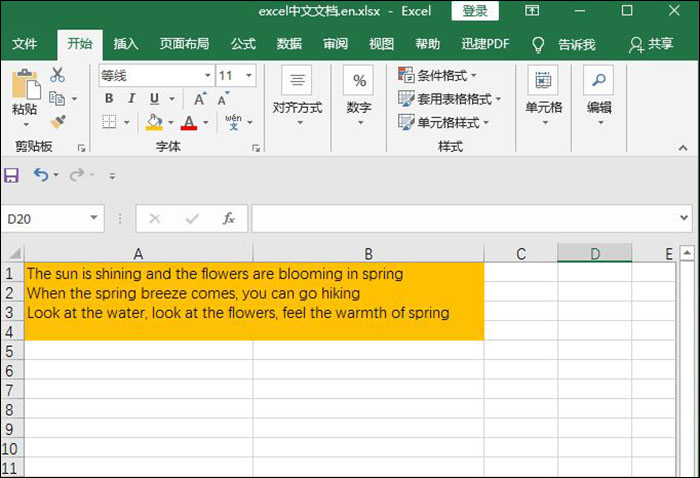Click the yellow fill color swatch
The width and height of the screenshot is (700, 478).
(153, 122)
